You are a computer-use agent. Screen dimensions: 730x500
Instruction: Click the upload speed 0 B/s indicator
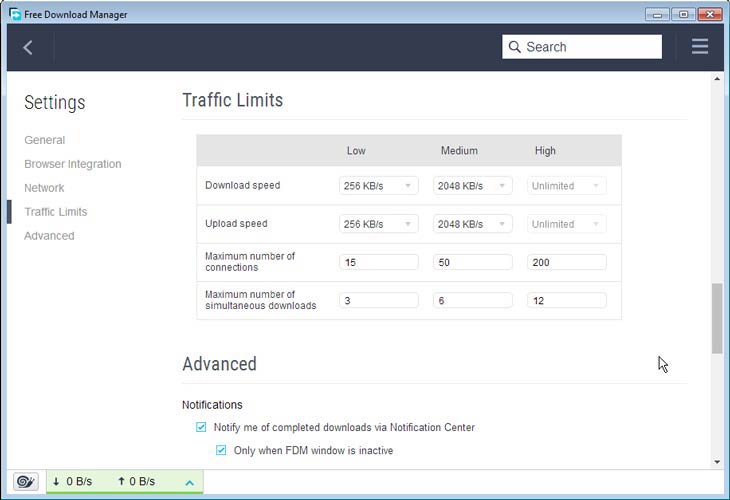[136, 481]
